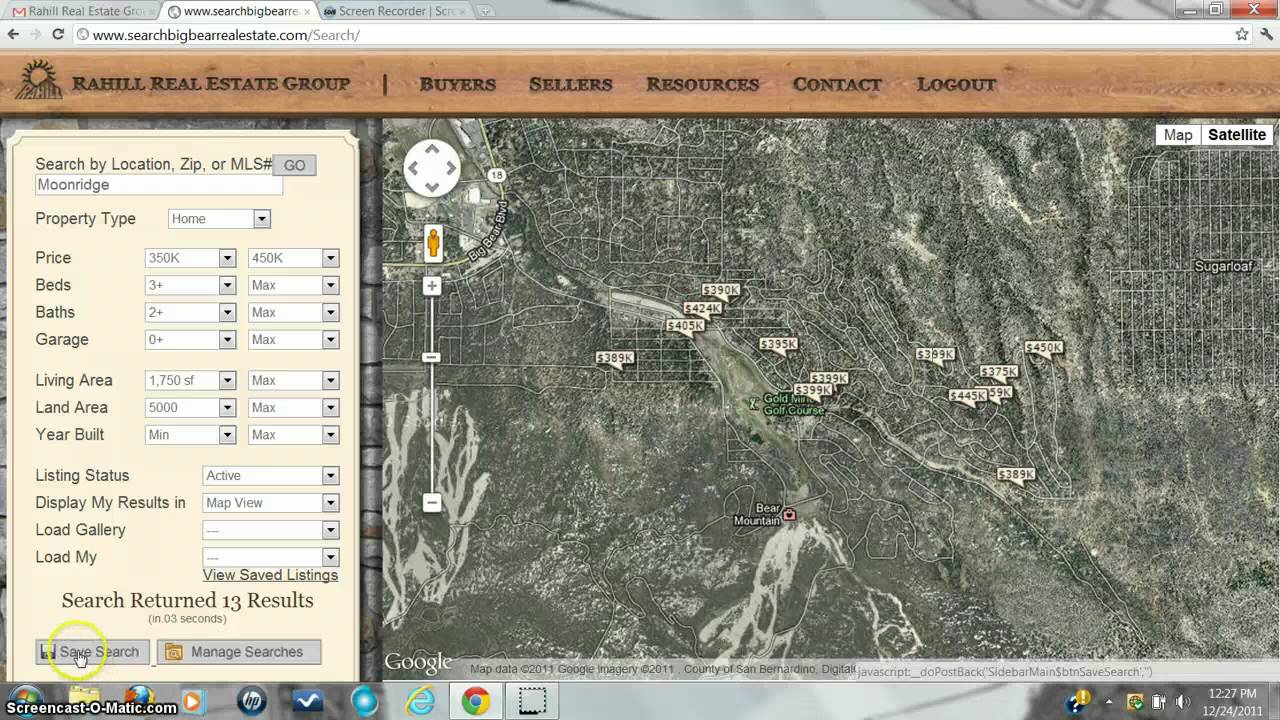1280x720 pixels.
Task: Open View Saved Listings link
Action: pyautogui.click(x=270, y=575)
